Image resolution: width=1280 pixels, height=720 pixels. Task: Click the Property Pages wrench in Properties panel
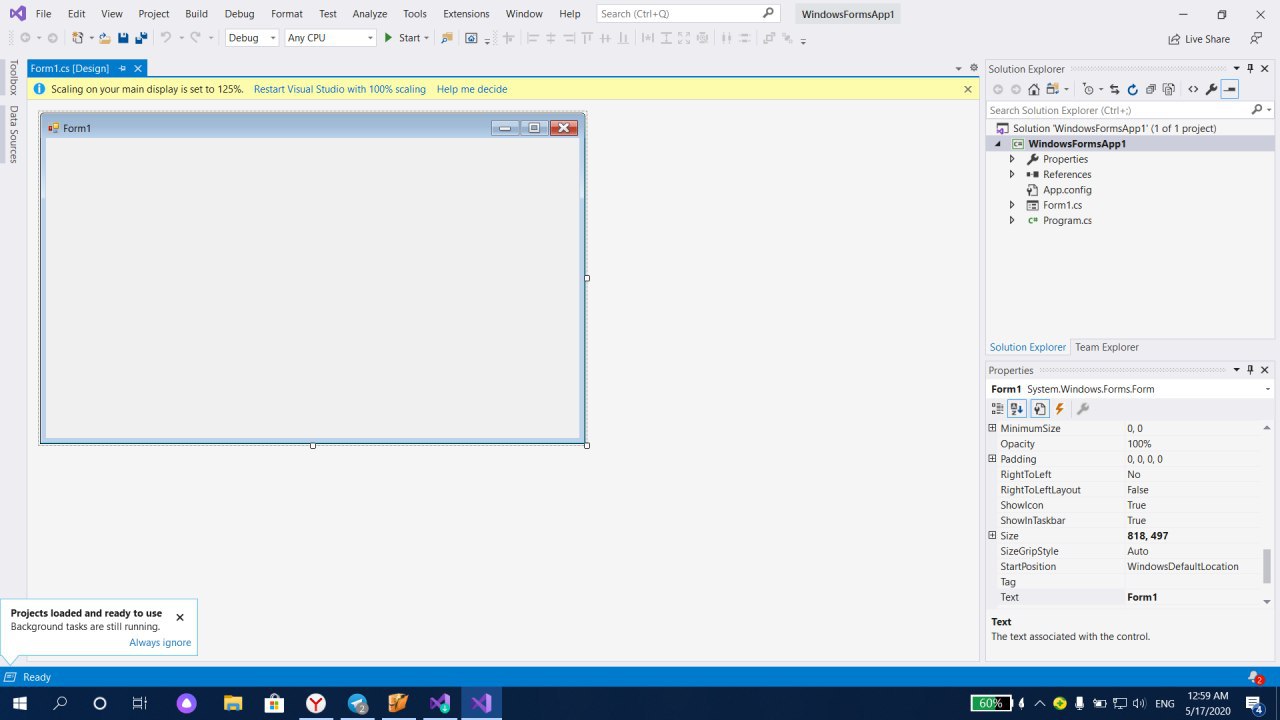tap(1082, 408)
